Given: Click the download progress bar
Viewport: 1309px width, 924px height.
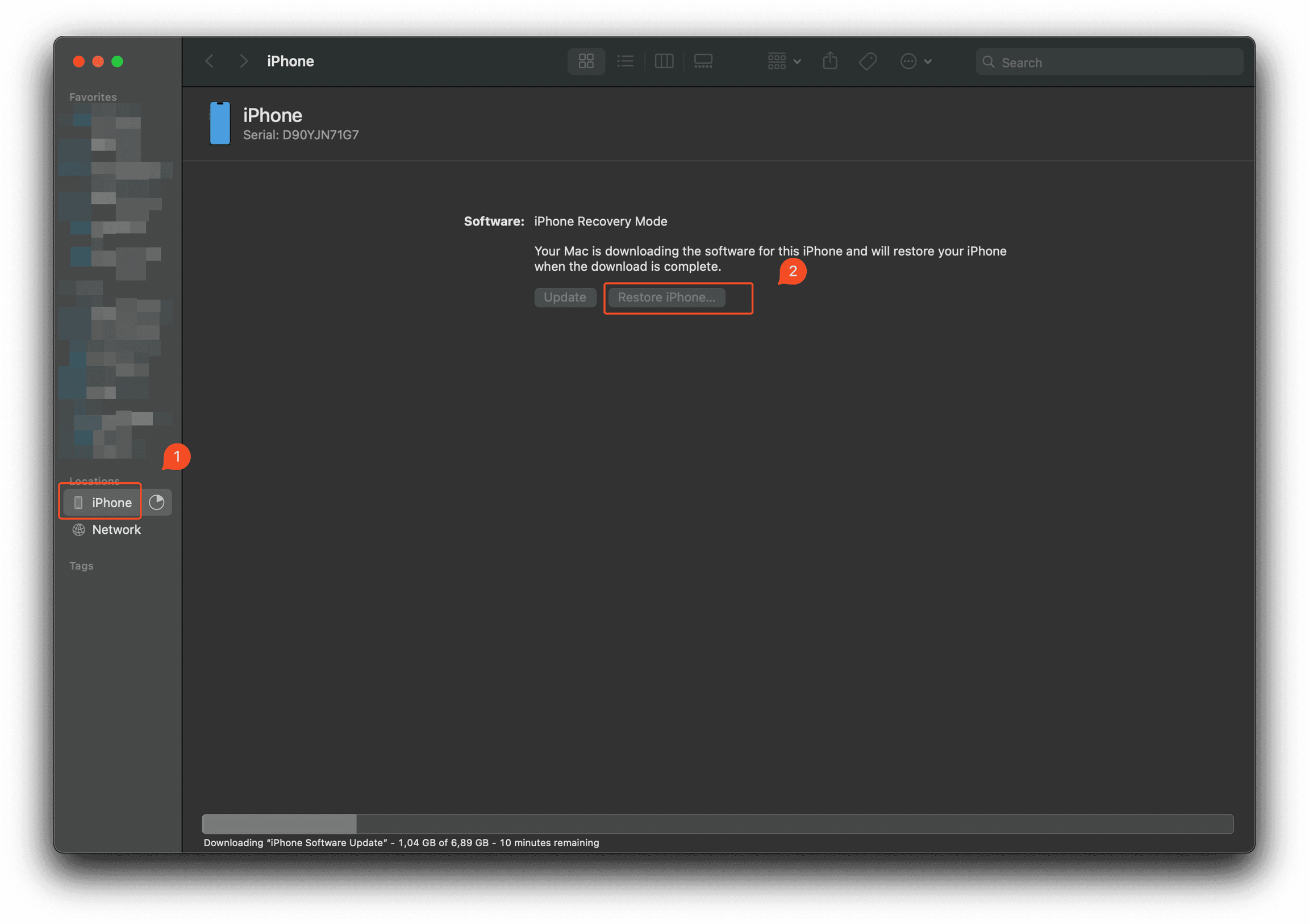Looking at the screenshot, I should point(717,823).
